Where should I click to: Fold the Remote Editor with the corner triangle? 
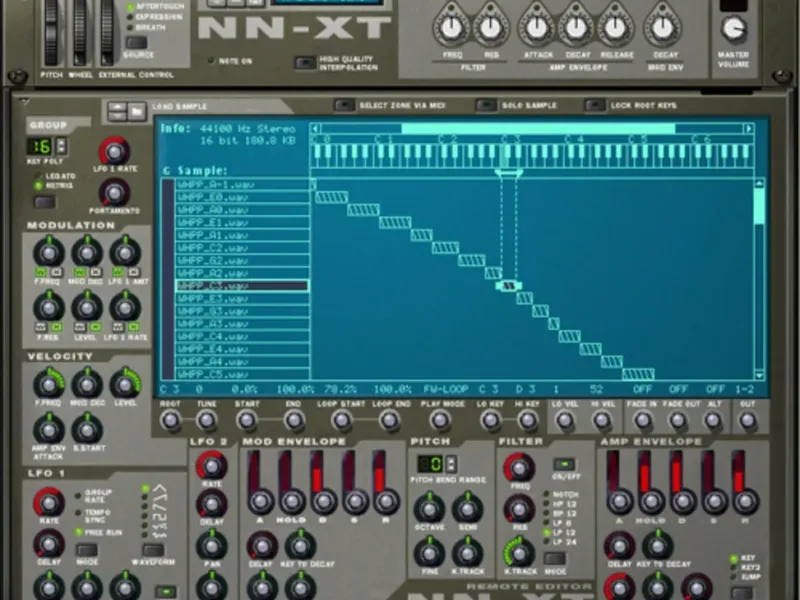coord(23,102)
